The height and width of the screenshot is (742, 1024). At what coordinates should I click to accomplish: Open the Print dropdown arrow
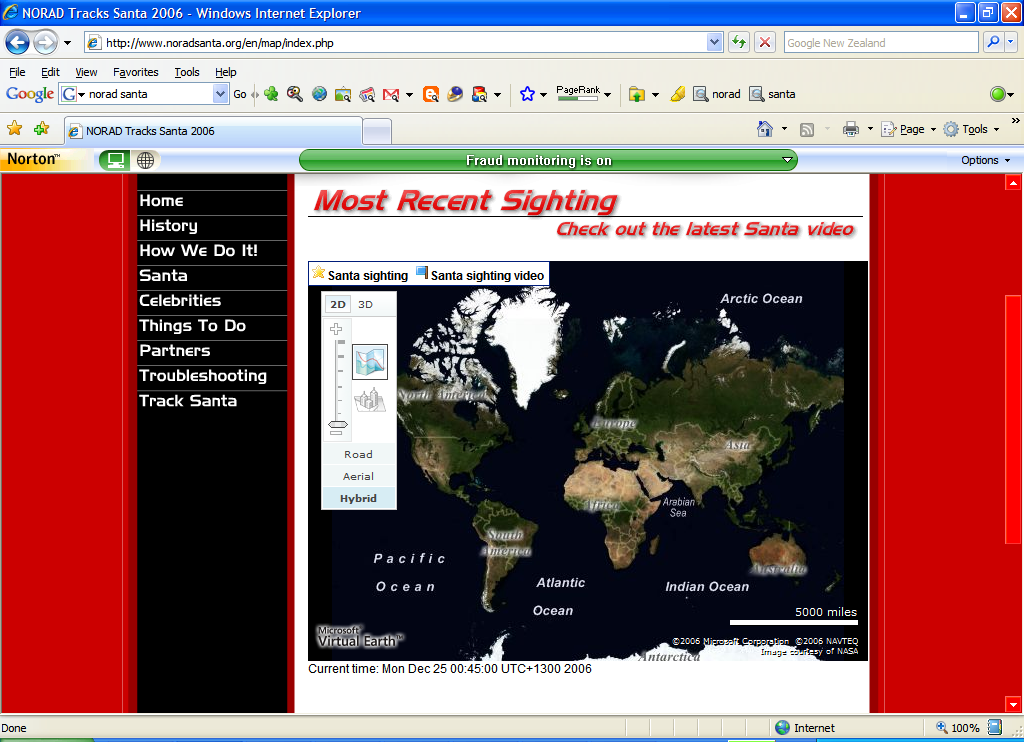(870, 129)
